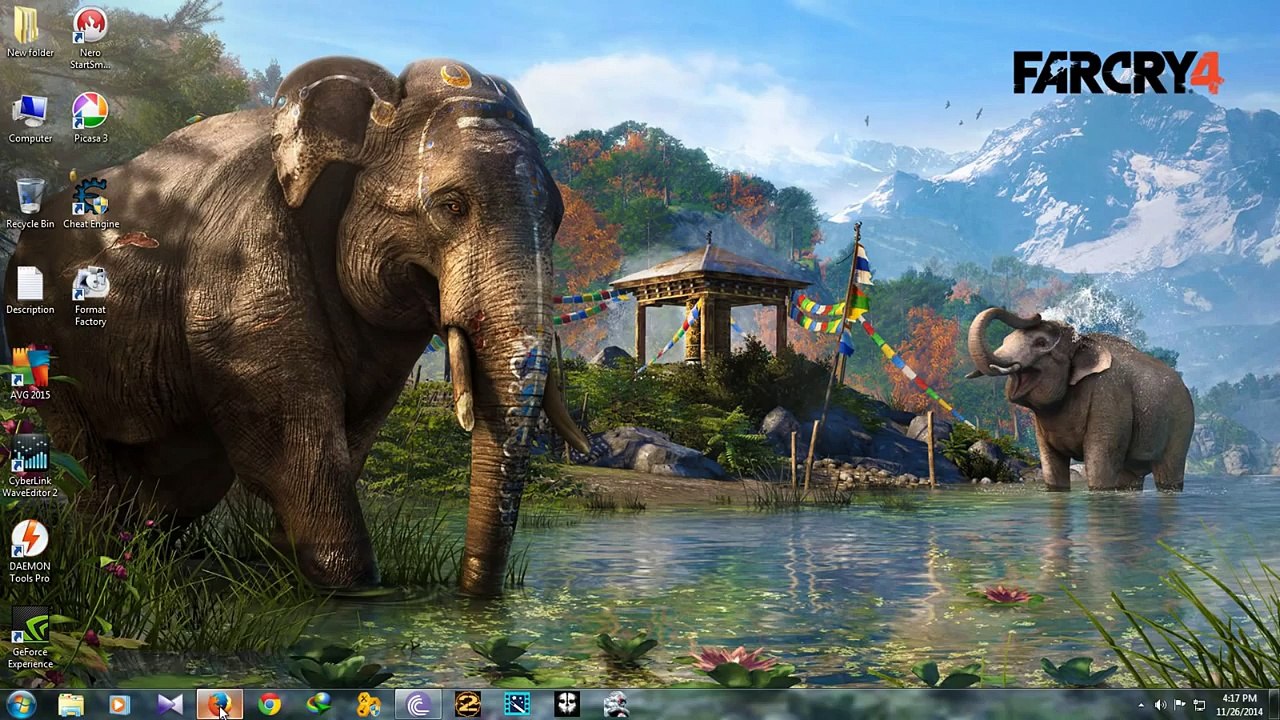The width and height of the screenshot is (1280, 720).
Task: Open the network connection tray icon
Action: (x=1199, y=705)
